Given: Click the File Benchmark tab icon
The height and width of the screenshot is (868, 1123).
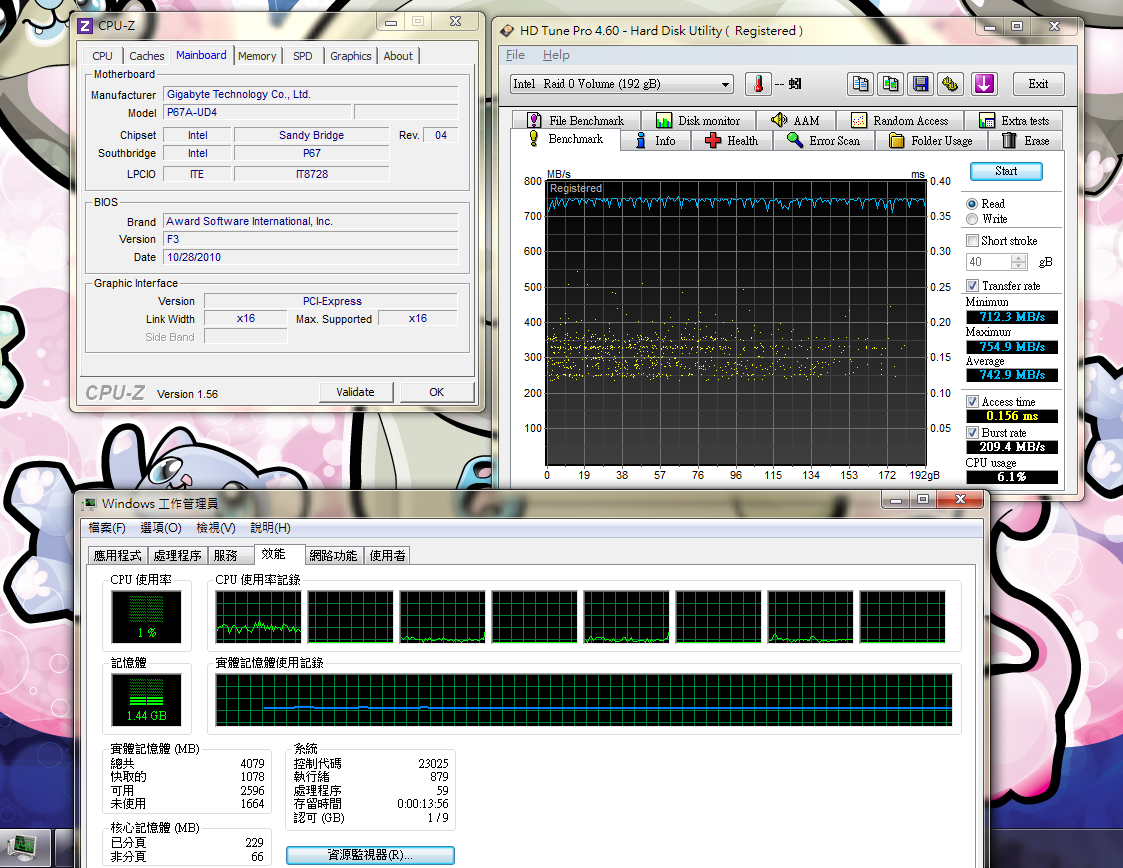Looking at the screenshot, I should (x=534, y=120).
